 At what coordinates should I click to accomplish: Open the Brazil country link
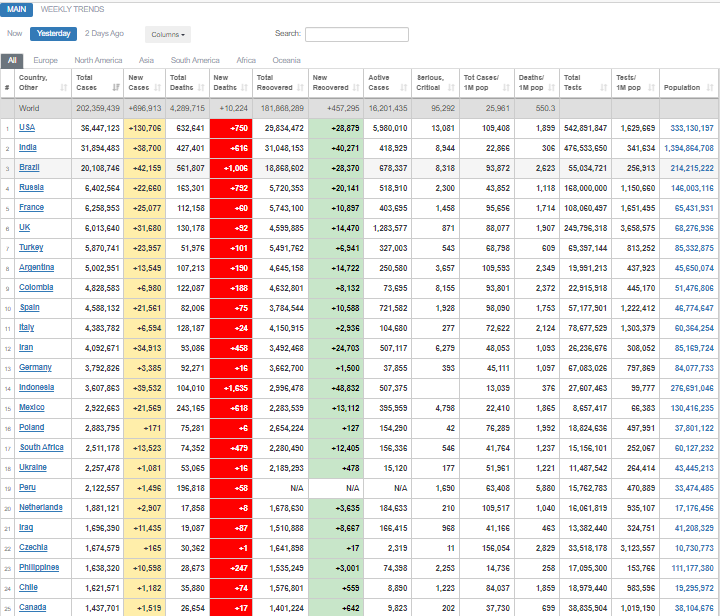tap(29, 168)
